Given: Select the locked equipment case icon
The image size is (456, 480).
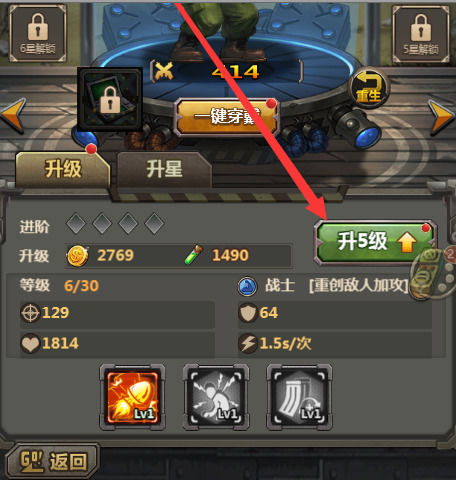Looking at the screenshot, I should click(110, 99).
